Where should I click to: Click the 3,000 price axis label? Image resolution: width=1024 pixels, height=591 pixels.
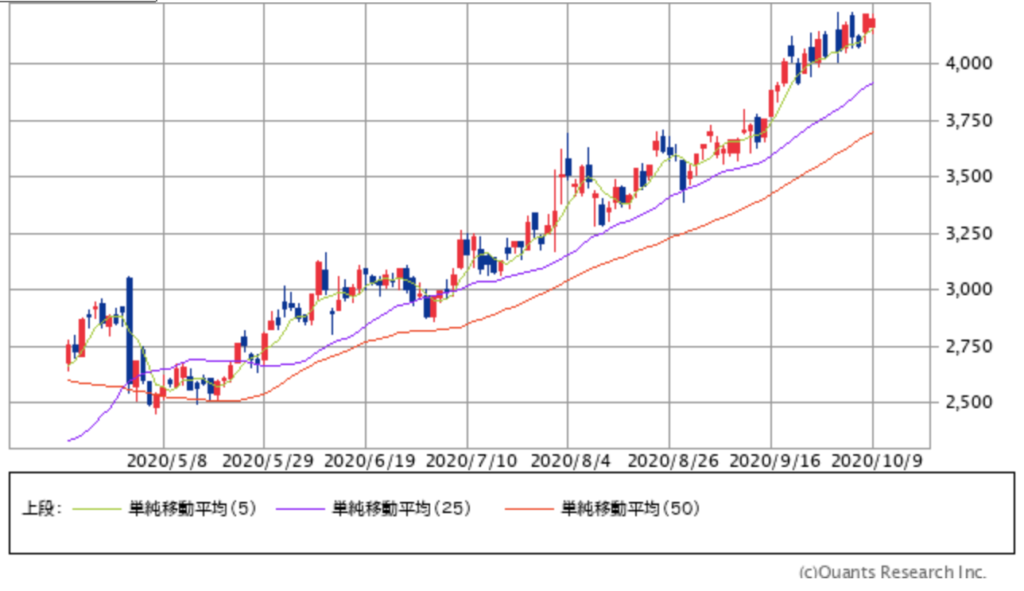(x=968, y=289)
